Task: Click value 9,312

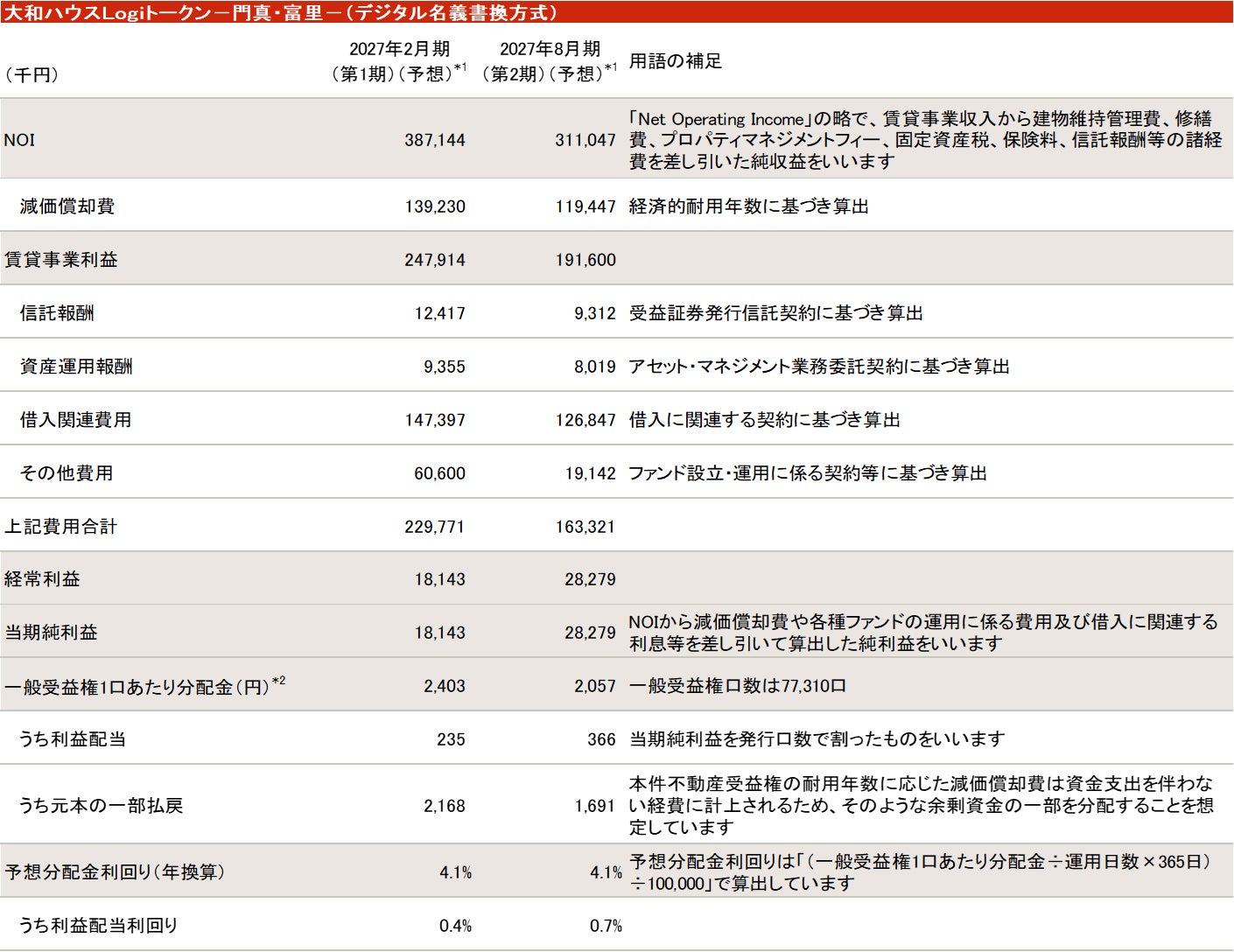Action: point(595,313)
